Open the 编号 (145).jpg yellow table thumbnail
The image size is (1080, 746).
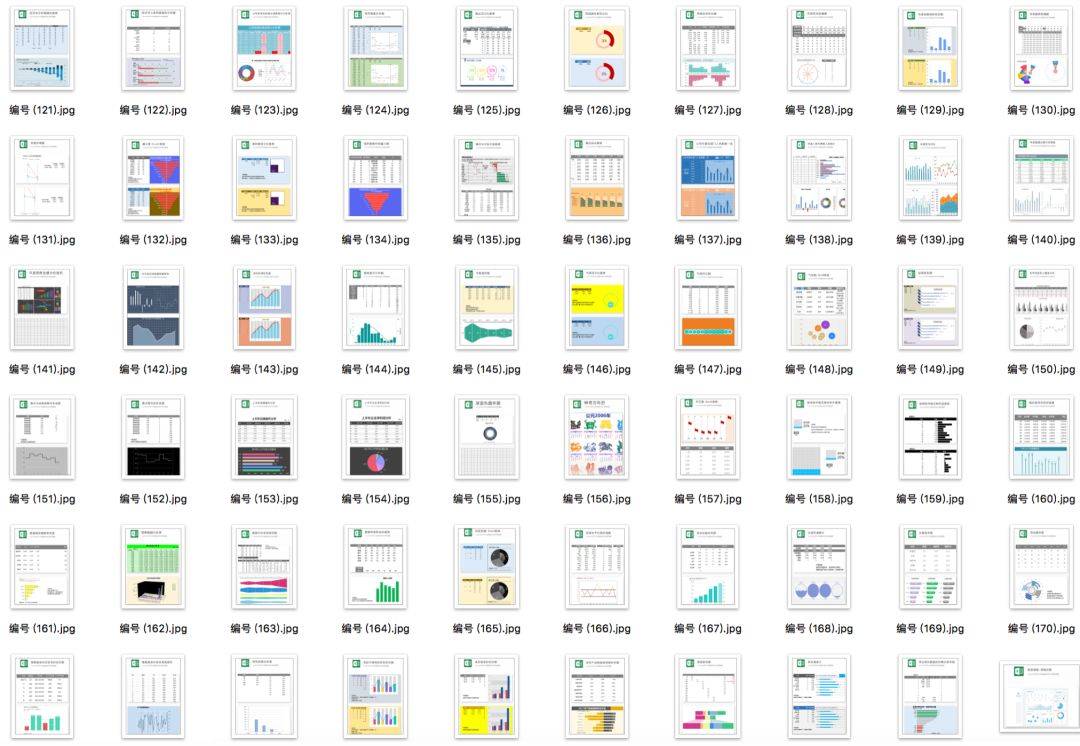[x=486, y=307]
